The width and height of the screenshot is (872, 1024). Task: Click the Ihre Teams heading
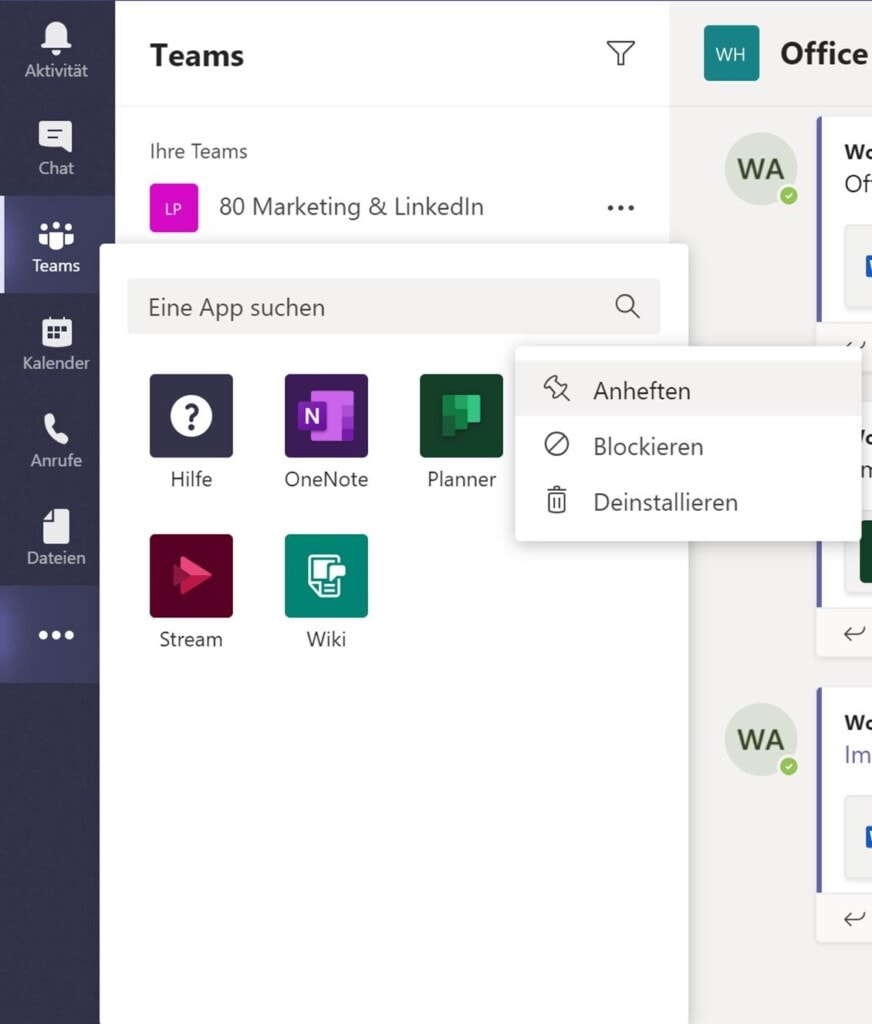pos(199,152)
